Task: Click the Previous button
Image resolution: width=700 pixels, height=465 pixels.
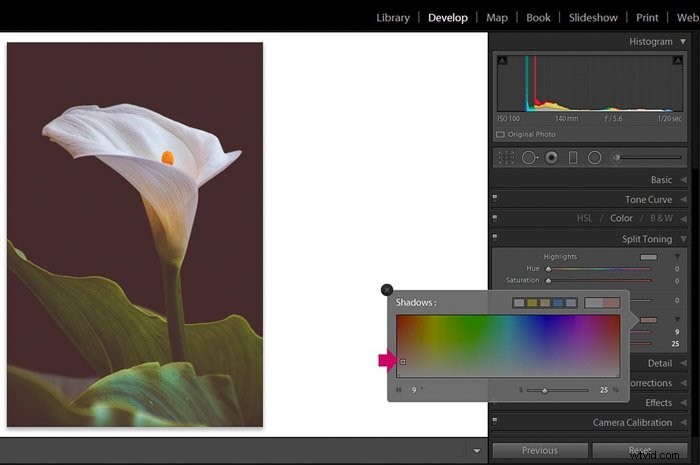Action: point(540,451)
